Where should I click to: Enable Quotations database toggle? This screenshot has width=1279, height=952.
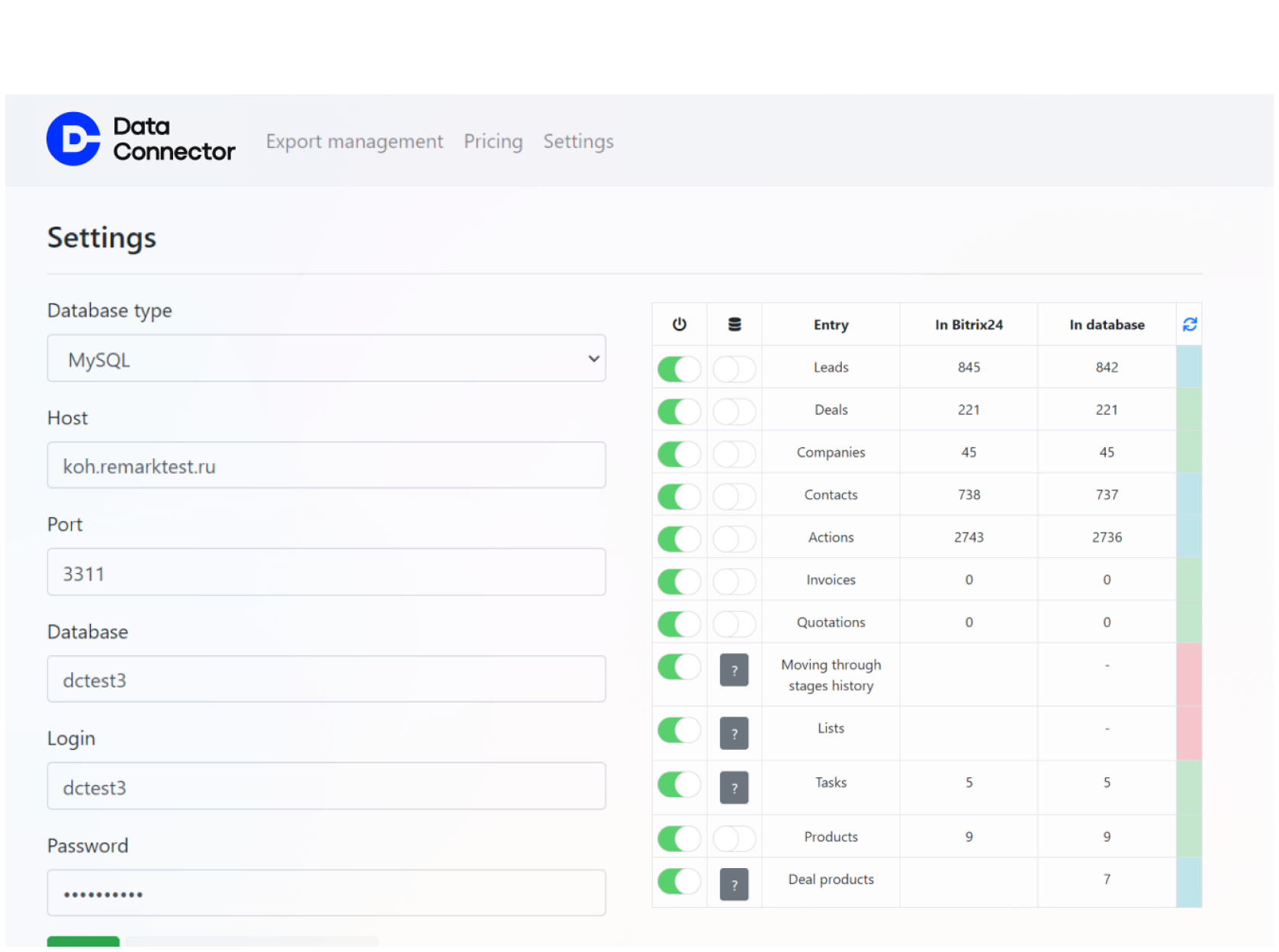click(x=734, y=625)
